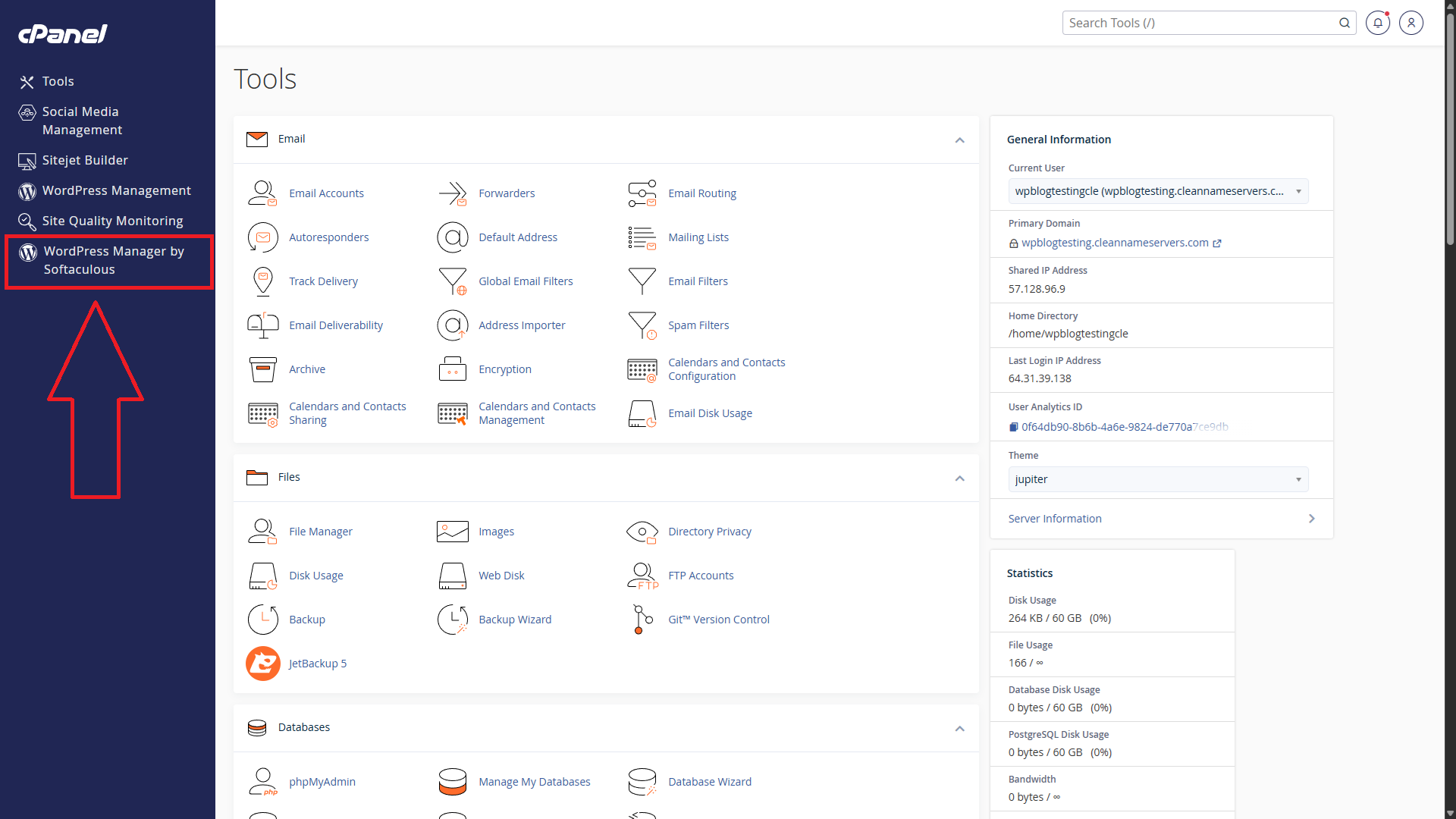
Task: Open the Spam Filters funnel icon
Action: 642,325
